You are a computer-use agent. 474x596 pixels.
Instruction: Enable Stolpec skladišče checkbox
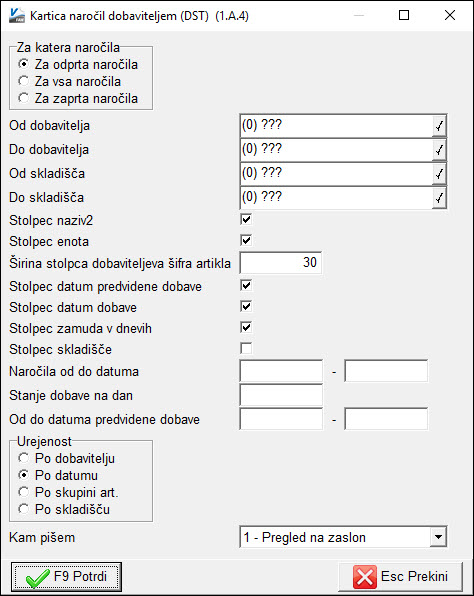(x=246, y=348)
